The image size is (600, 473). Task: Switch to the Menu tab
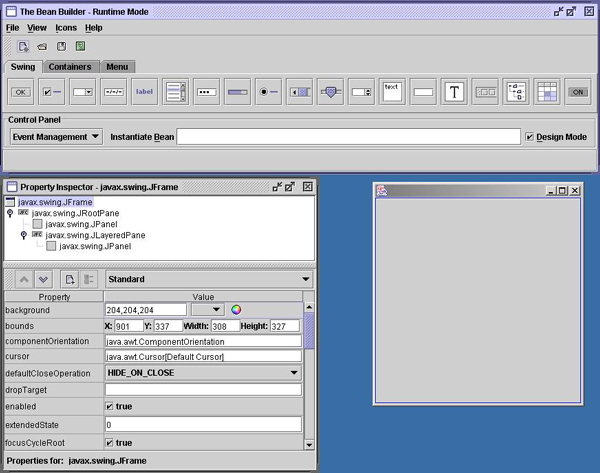pos(117,67)
